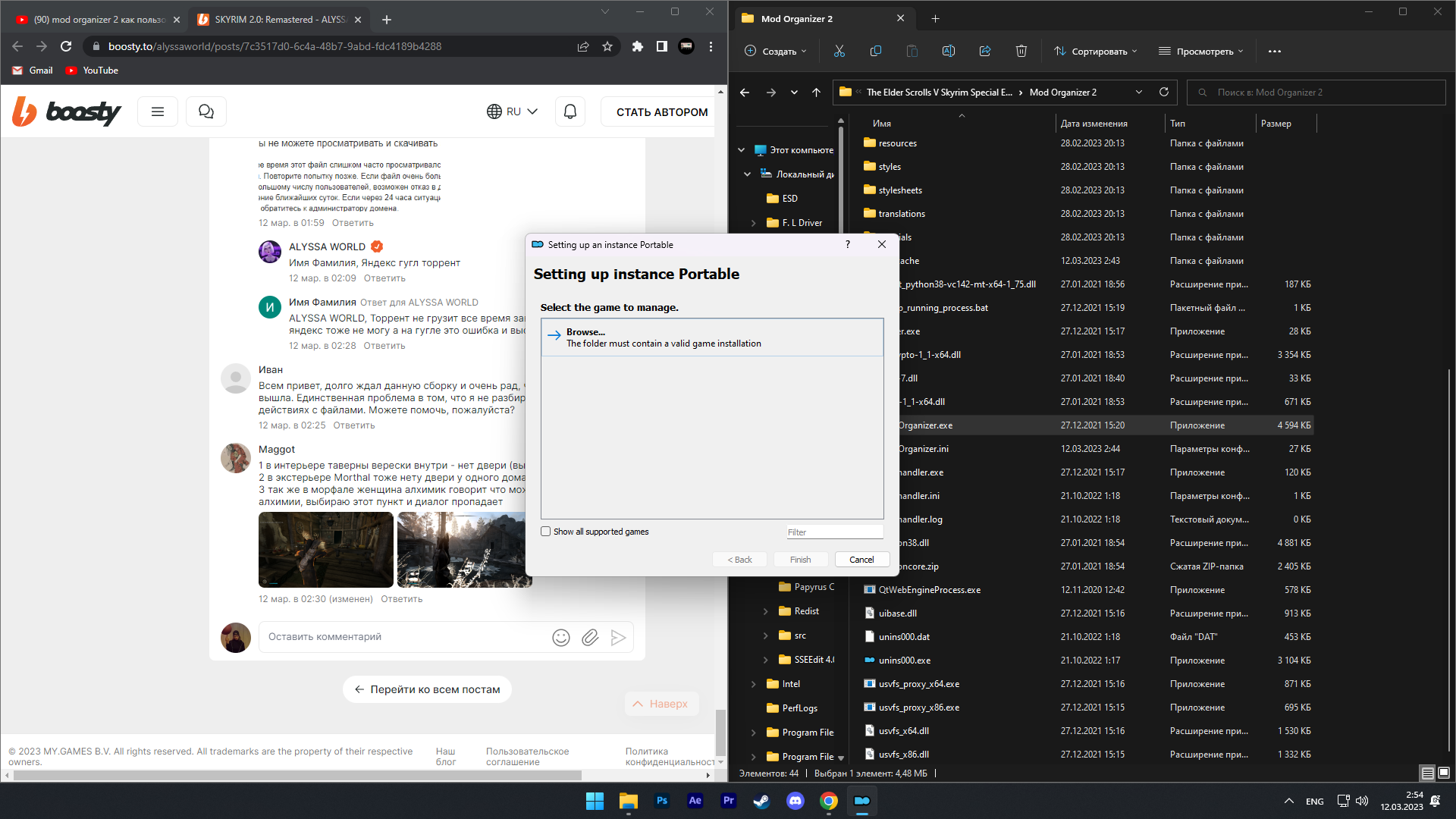
Task: Open YouTube bookmark
Action: [x=92, y=70]
